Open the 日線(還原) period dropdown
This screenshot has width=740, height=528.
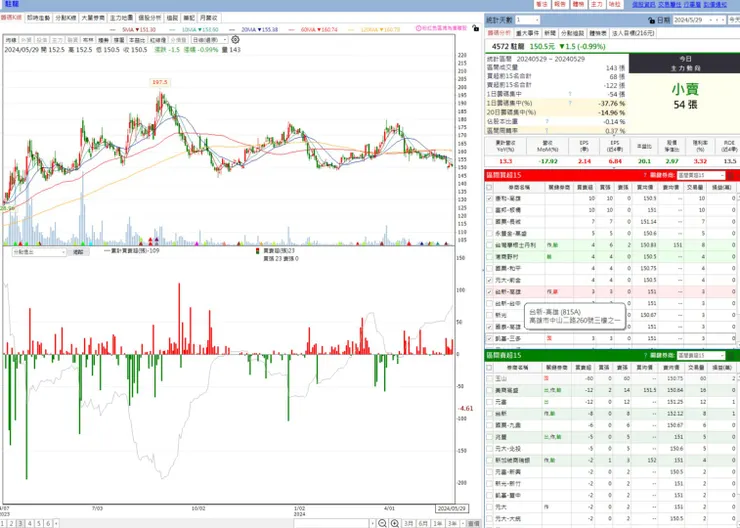(210, 40)
